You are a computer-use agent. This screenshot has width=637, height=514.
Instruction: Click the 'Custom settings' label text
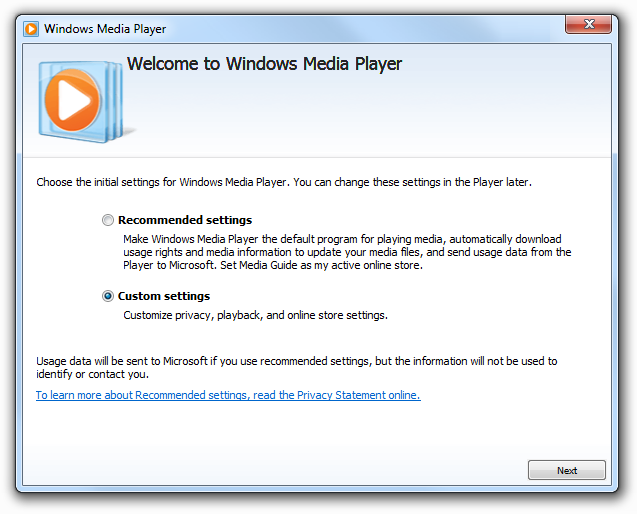[x=164, y=296]
